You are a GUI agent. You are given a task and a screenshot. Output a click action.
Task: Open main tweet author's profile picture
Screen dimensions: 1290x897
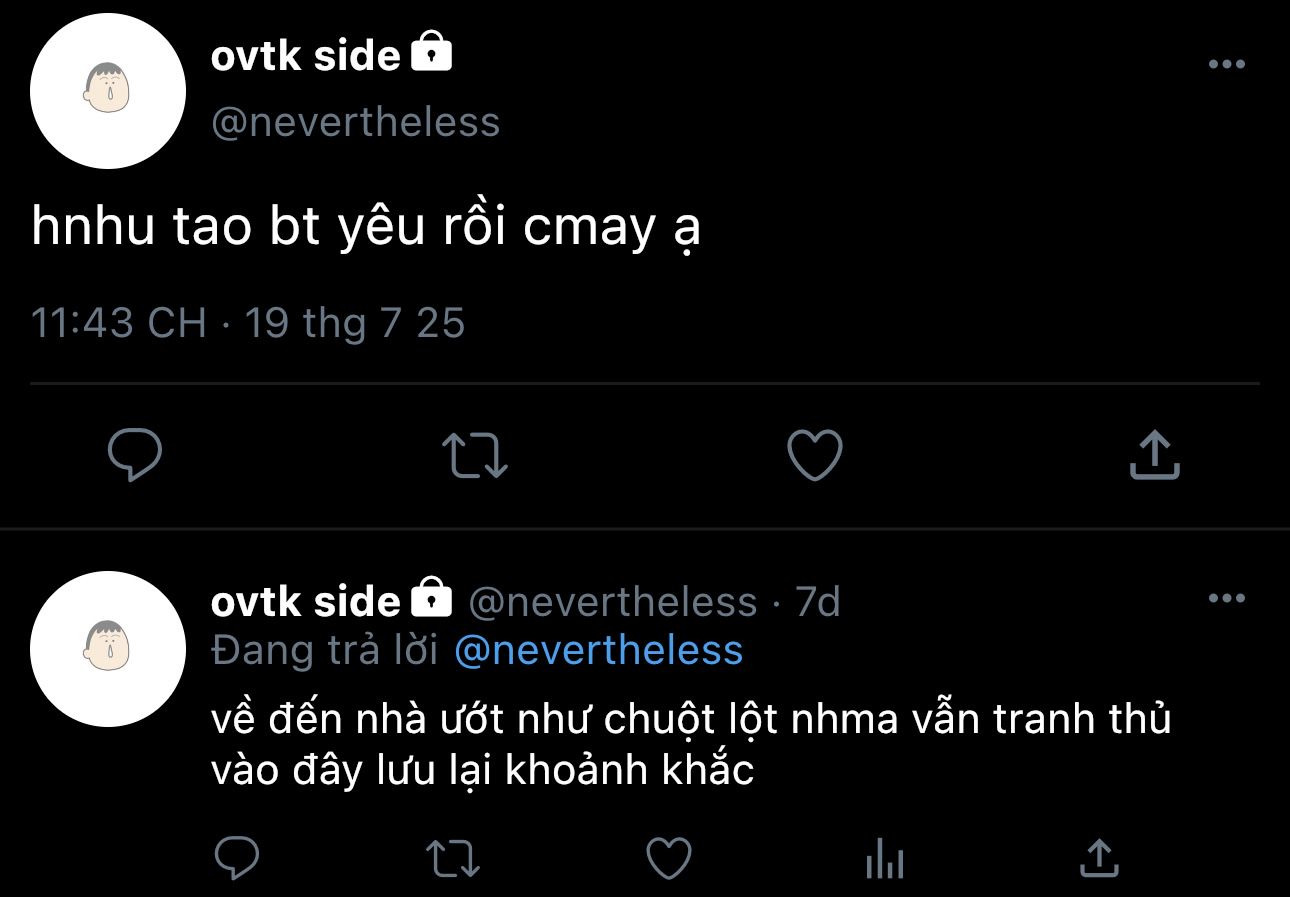click(108, 91)
